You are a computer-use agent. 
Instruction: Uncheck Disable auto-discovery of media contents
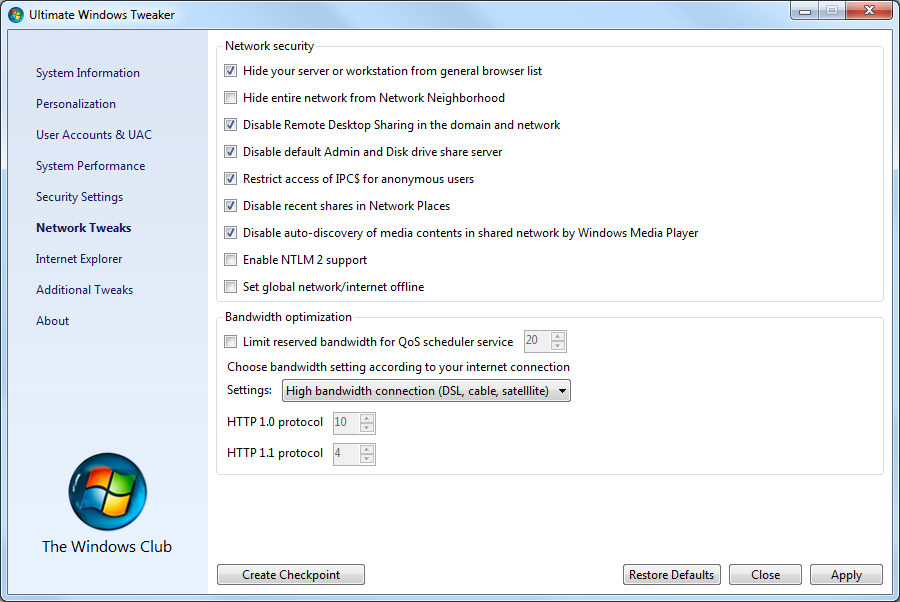[x=230, y=232]
